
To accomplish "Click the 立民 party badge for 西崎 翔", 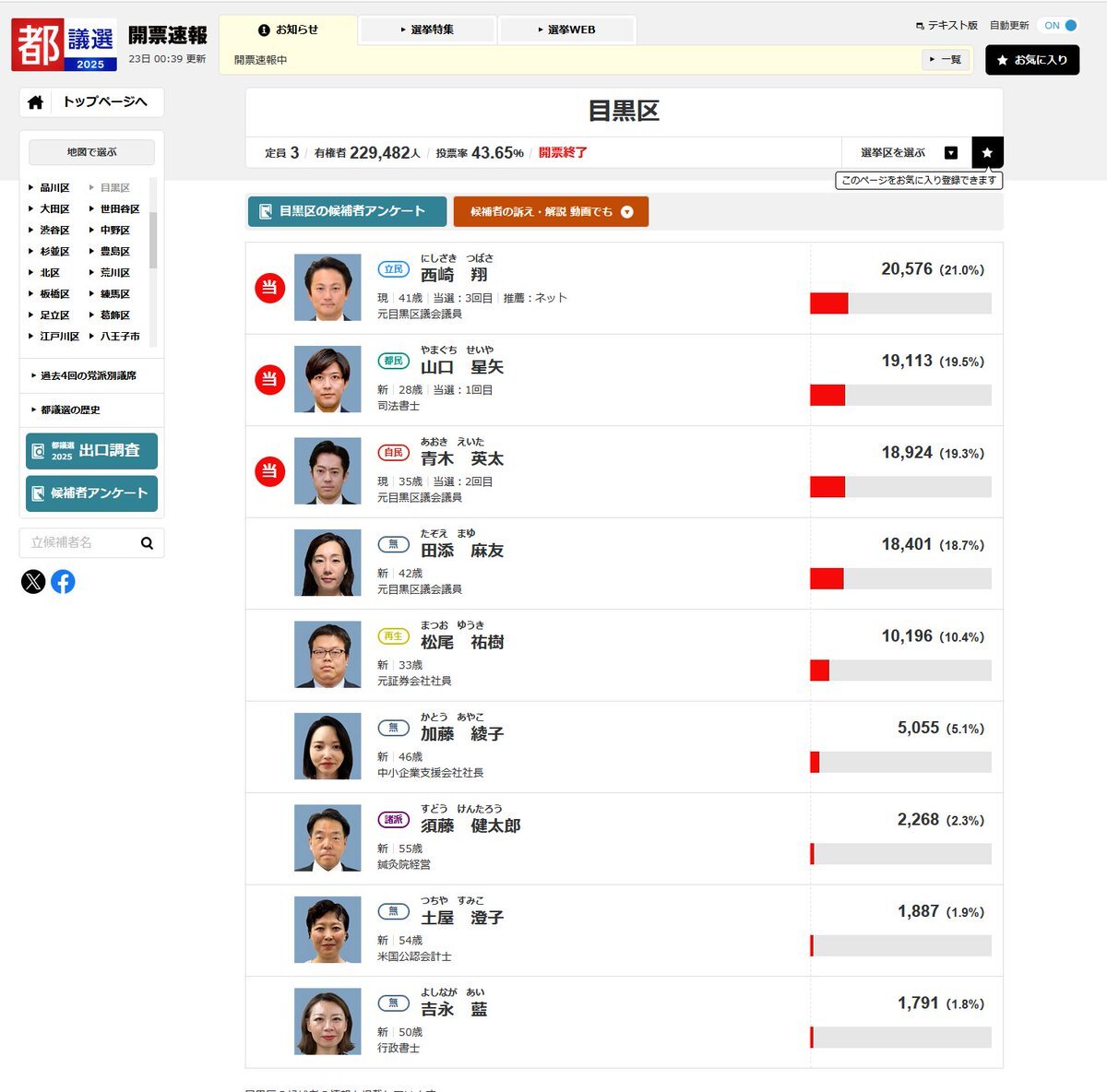I will pos(394,269).
